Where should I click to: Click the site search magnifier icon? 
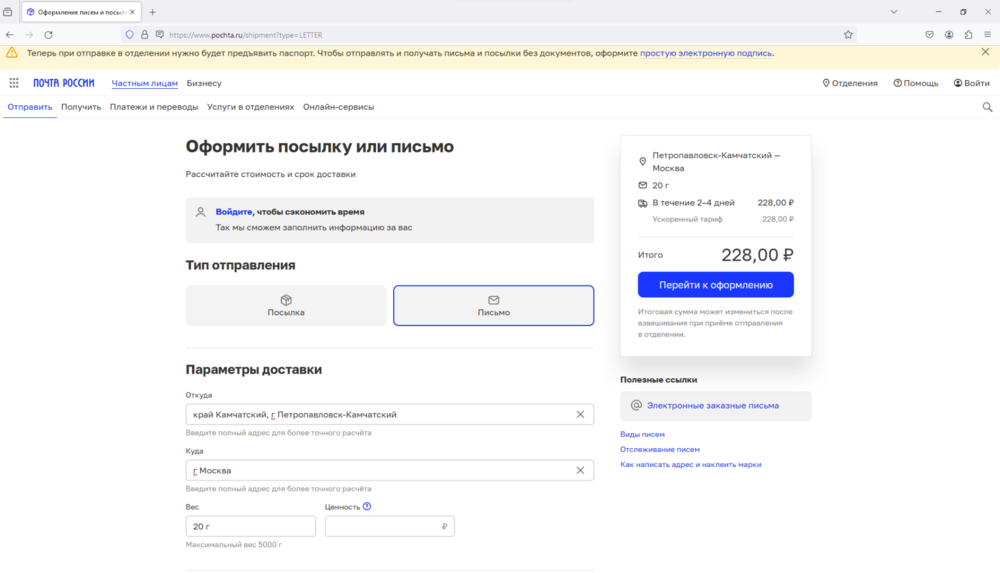click(987, 107)
